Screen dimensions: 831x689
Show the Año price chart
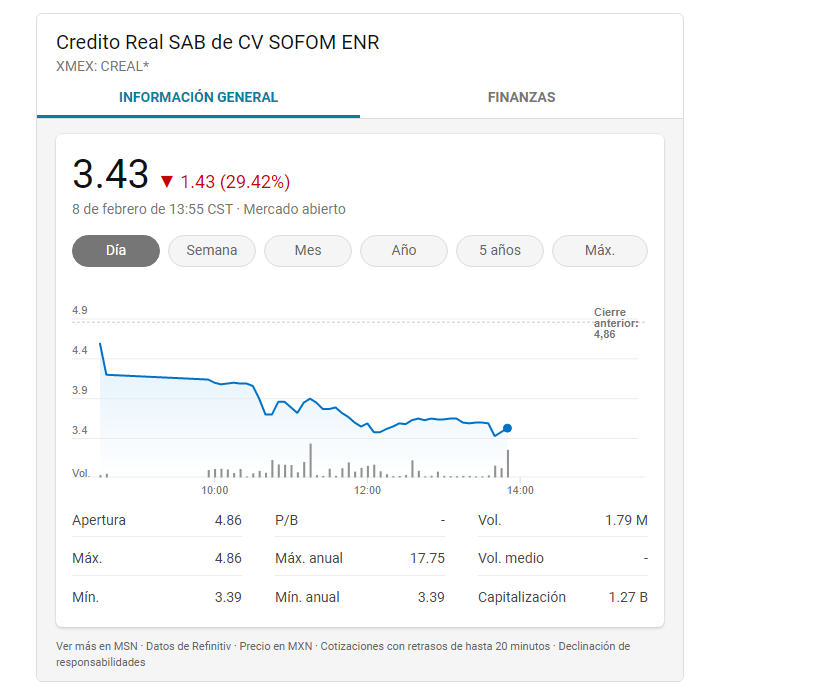(403, 251)
